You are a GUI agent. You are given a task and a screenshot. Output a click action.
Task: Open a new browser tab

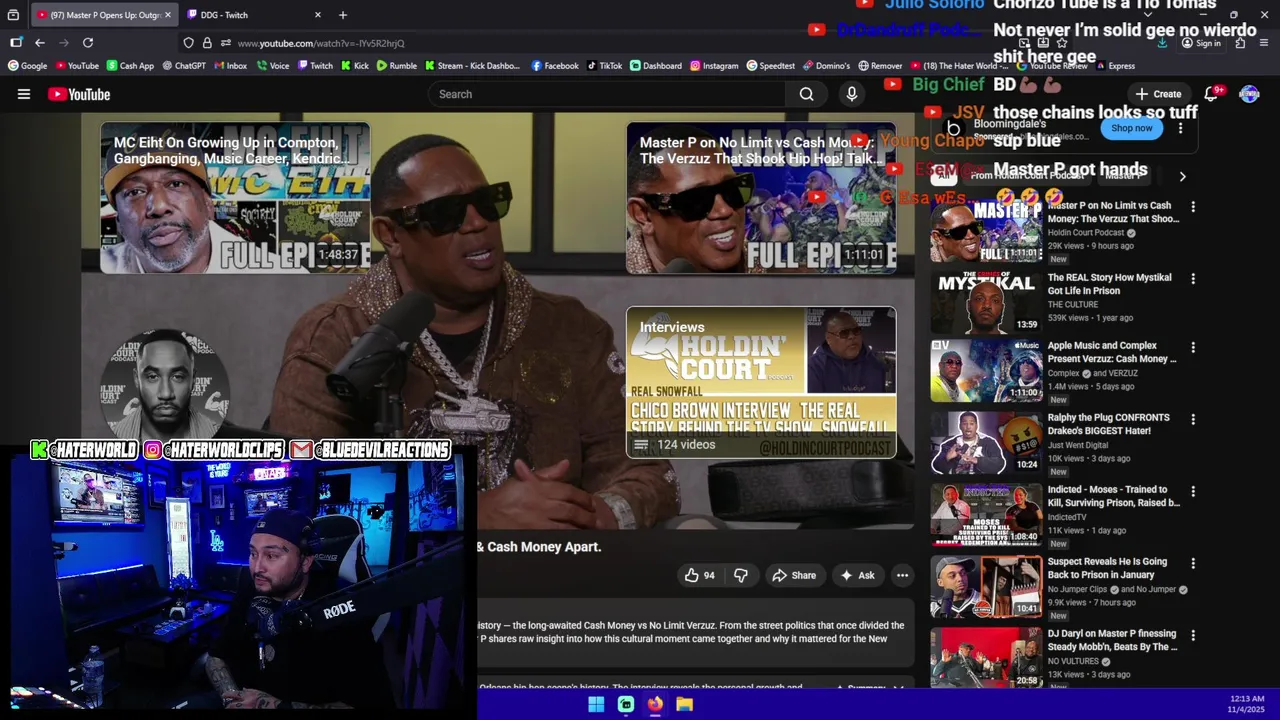[343, 15]
